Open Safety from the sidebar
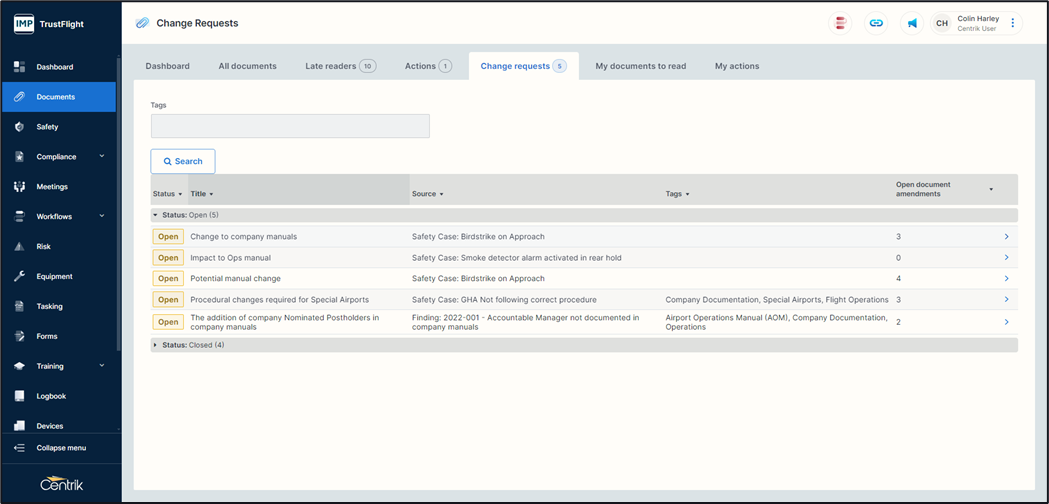Image resolution: width=1049 pixels, height=504 pixels. click(47, 127)
